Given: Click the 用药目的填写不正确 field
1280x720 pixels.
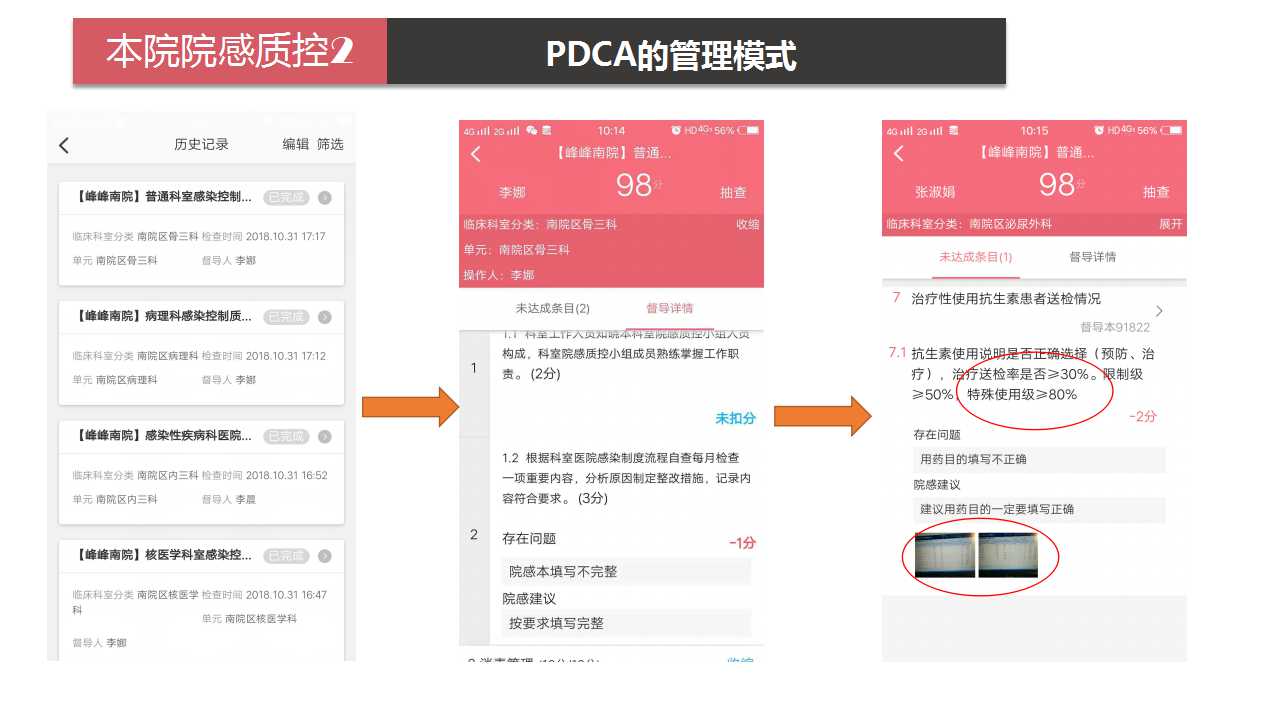Looking at the screenshot, I should 1039,460.
